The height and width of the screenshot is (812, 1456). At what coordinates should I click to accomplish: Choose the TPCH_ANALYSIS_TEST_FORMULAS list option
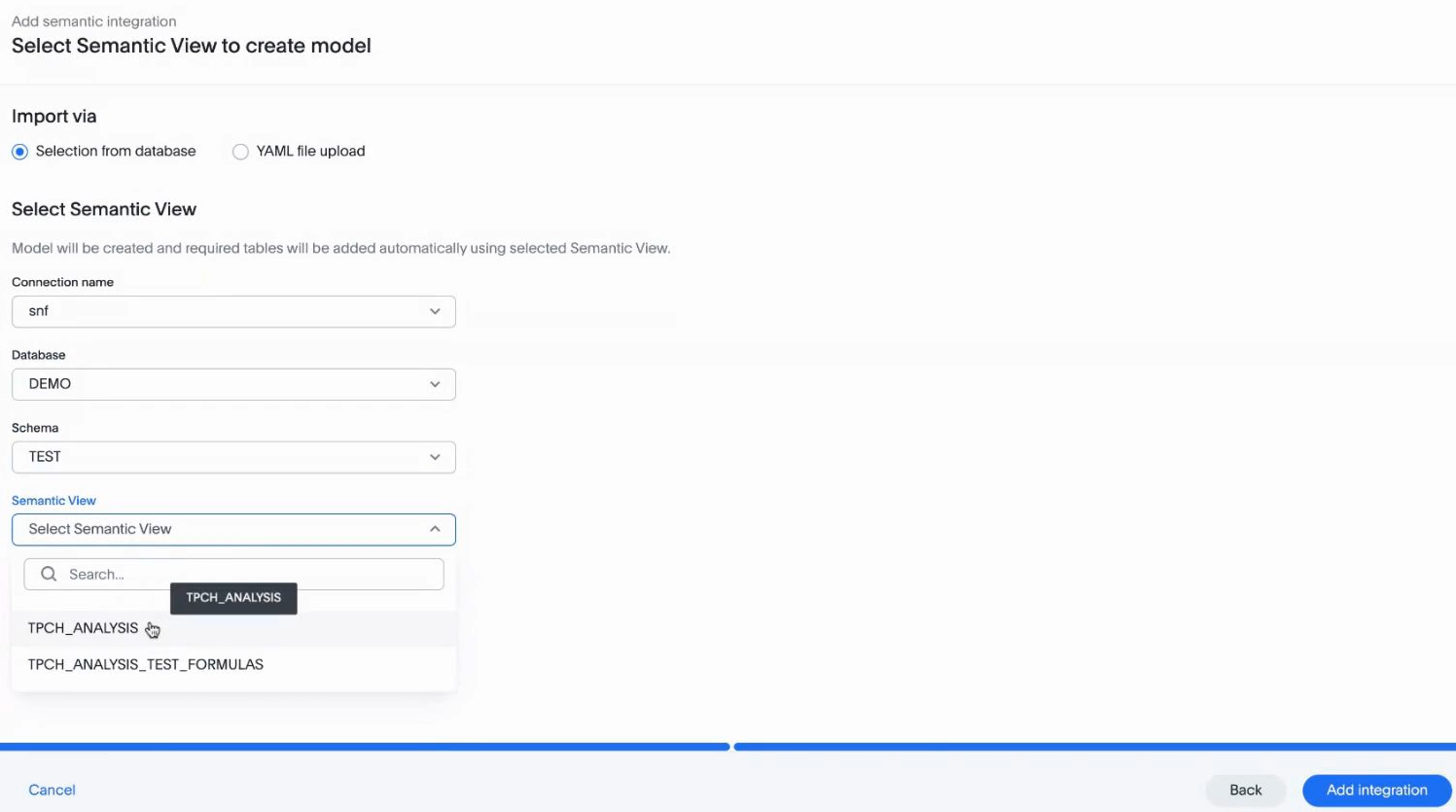146,665
